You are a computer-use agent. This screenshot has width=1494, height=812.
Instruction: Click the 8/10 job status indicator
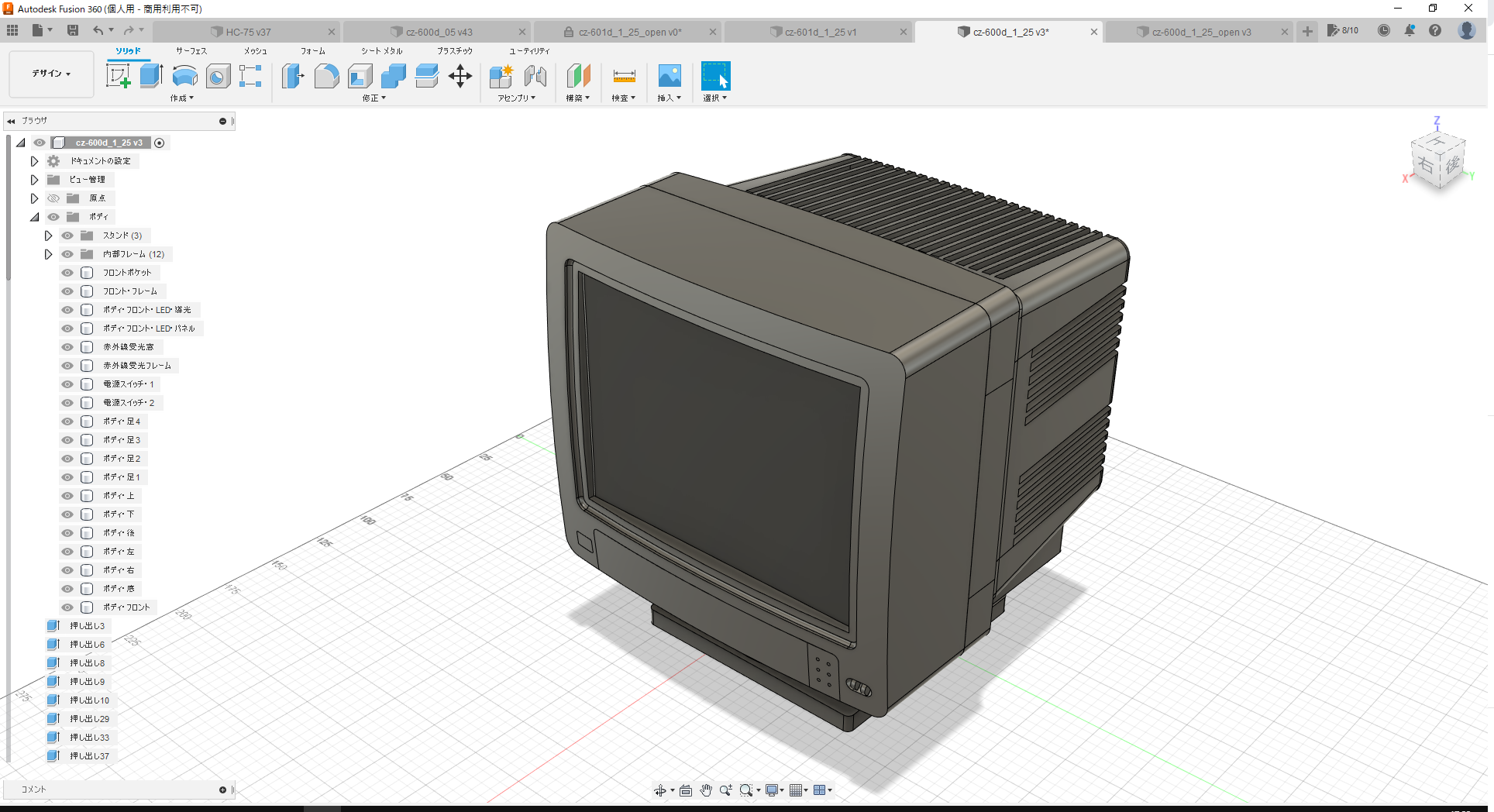1343,30
